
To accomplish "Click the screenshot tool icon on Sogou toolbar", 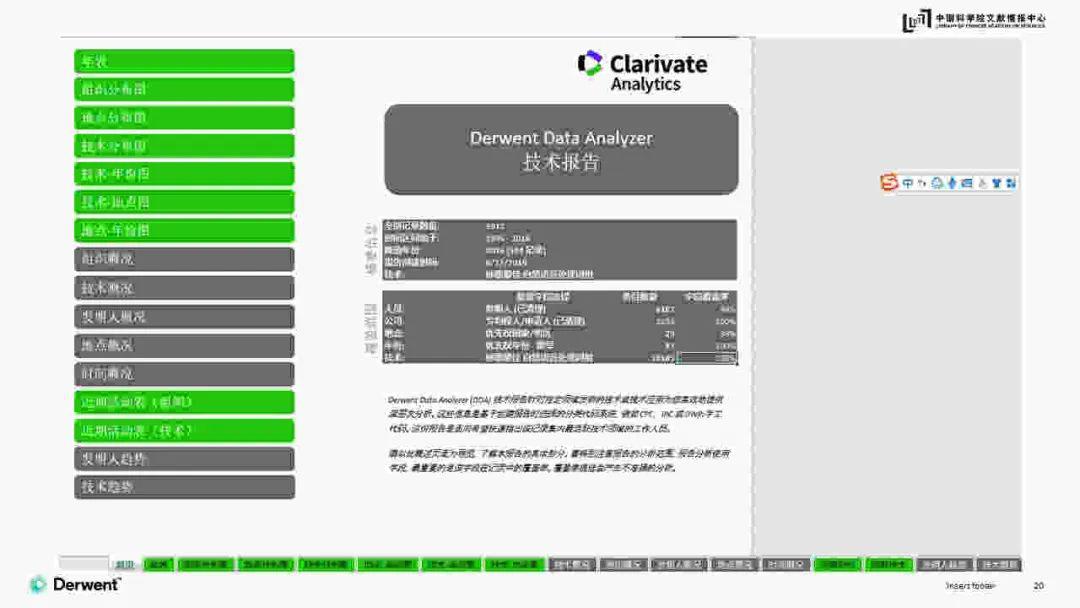I will 984,184.
